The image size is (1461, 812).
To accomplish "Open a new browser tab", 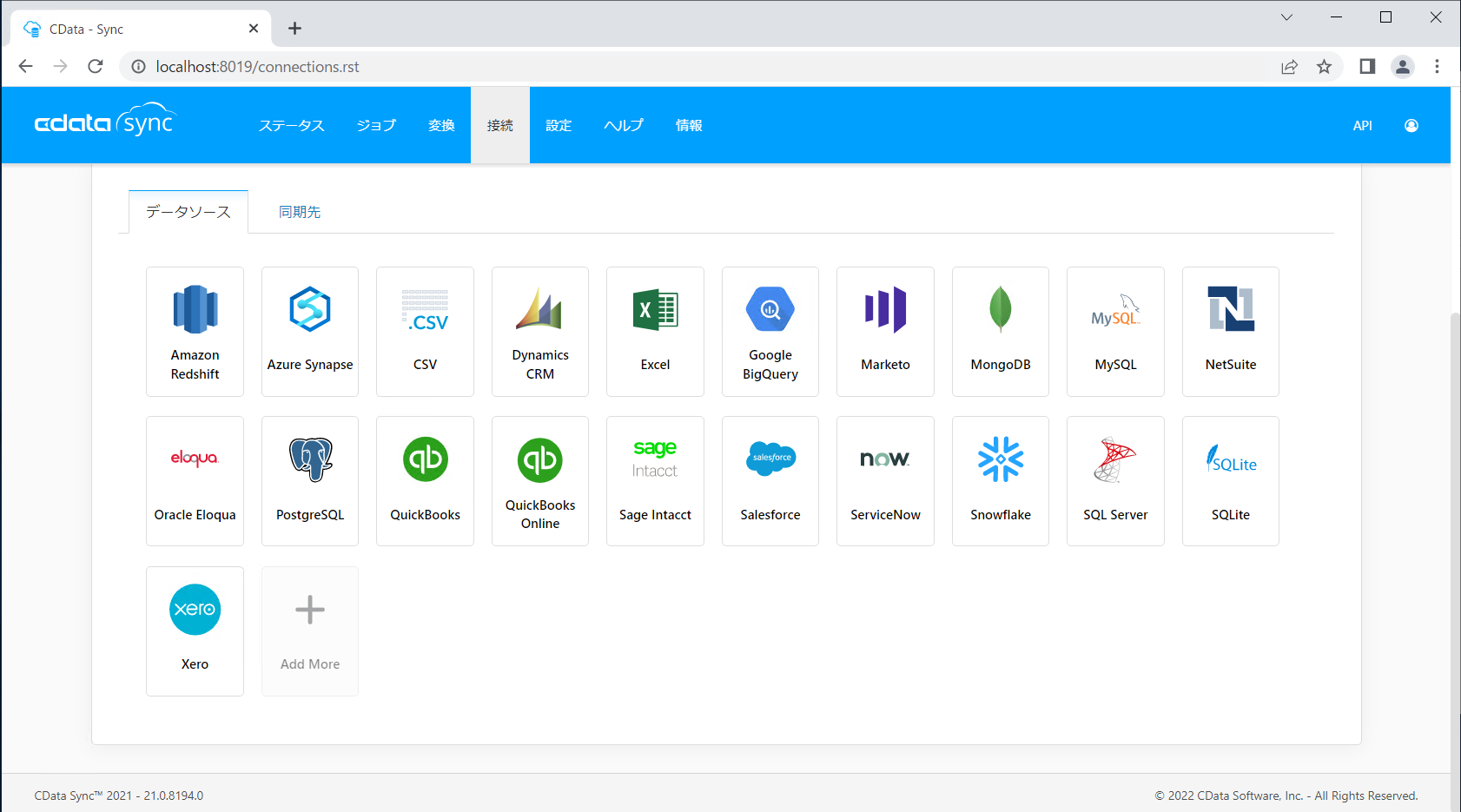I will [x=295, y=29].
